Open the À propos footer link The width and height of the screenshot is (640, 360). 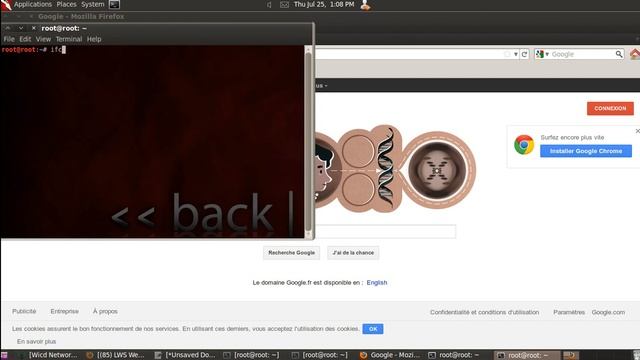(105, 311)
